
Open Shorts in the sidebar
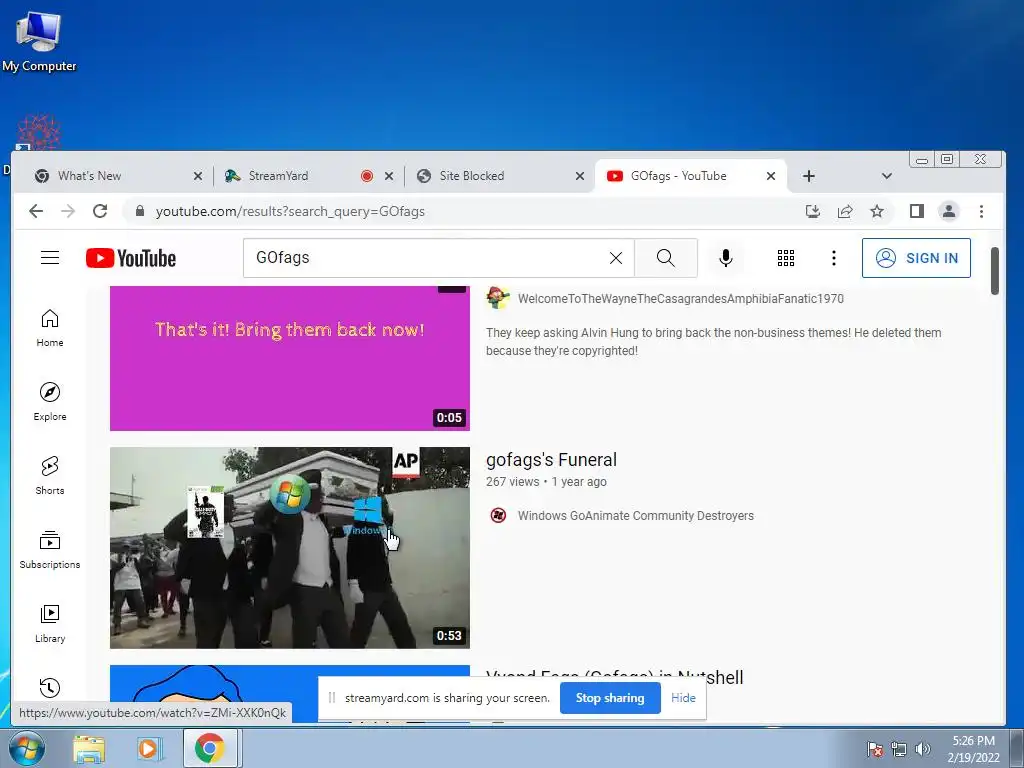(x=50, y=475)
